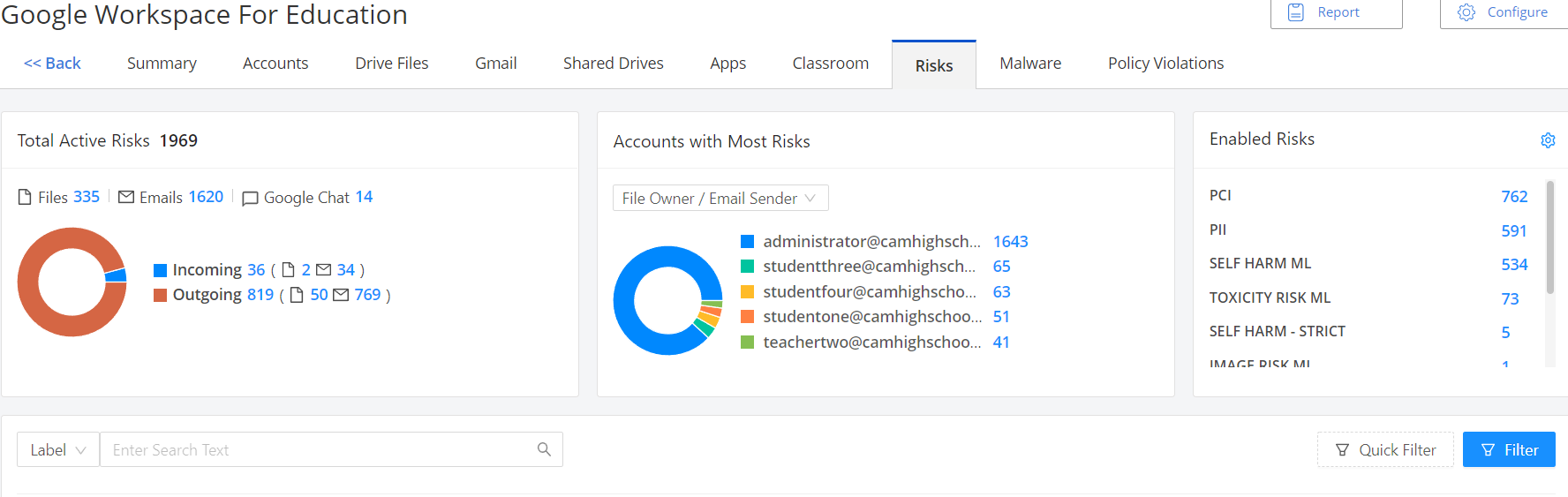Click SELF HARM ML count 534
1568x497 pixels.
(x=1514, y=264)
